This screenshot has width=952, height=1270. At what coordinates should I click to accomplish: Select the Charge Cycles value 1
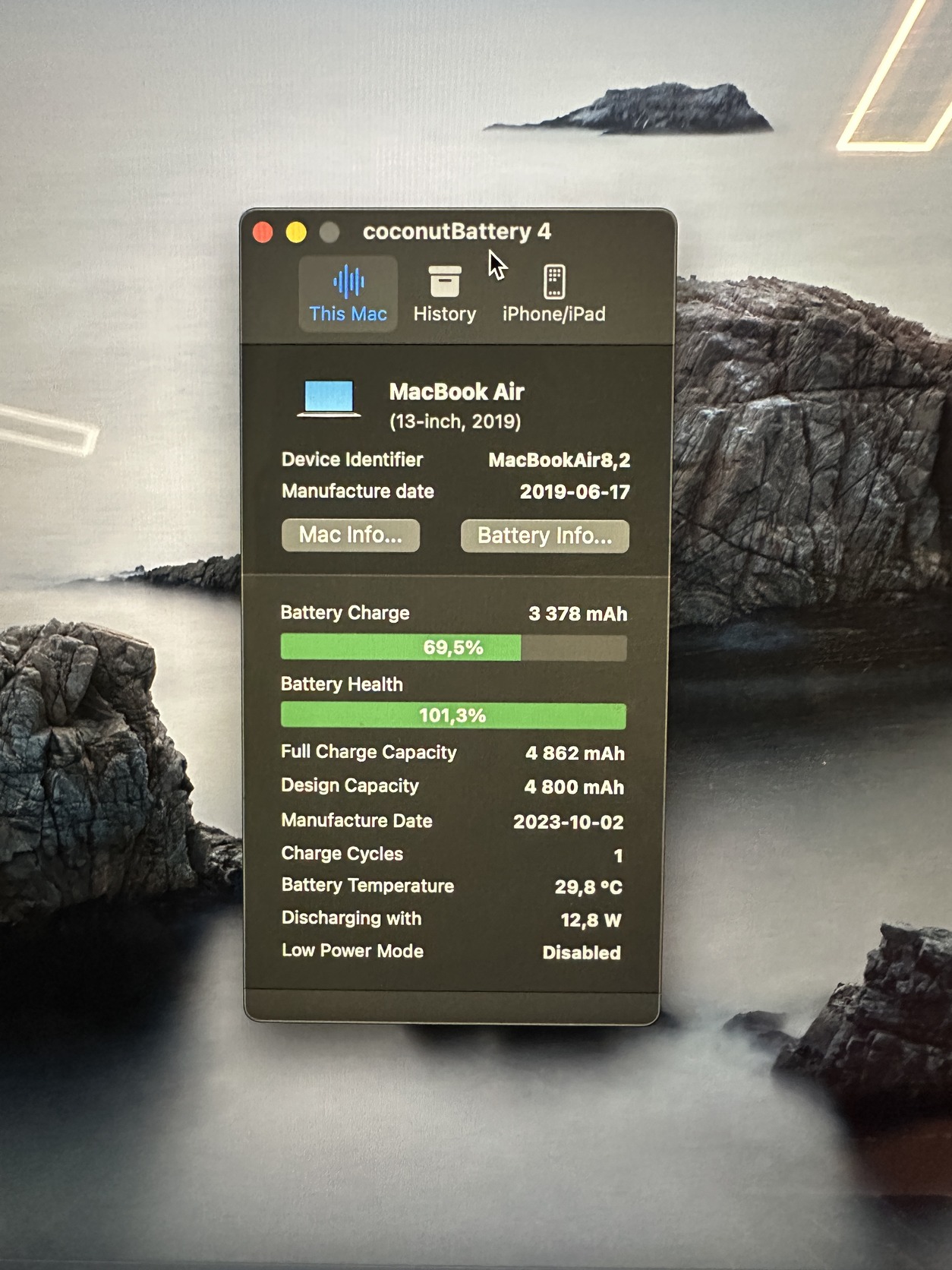click(x=618, y=856)
